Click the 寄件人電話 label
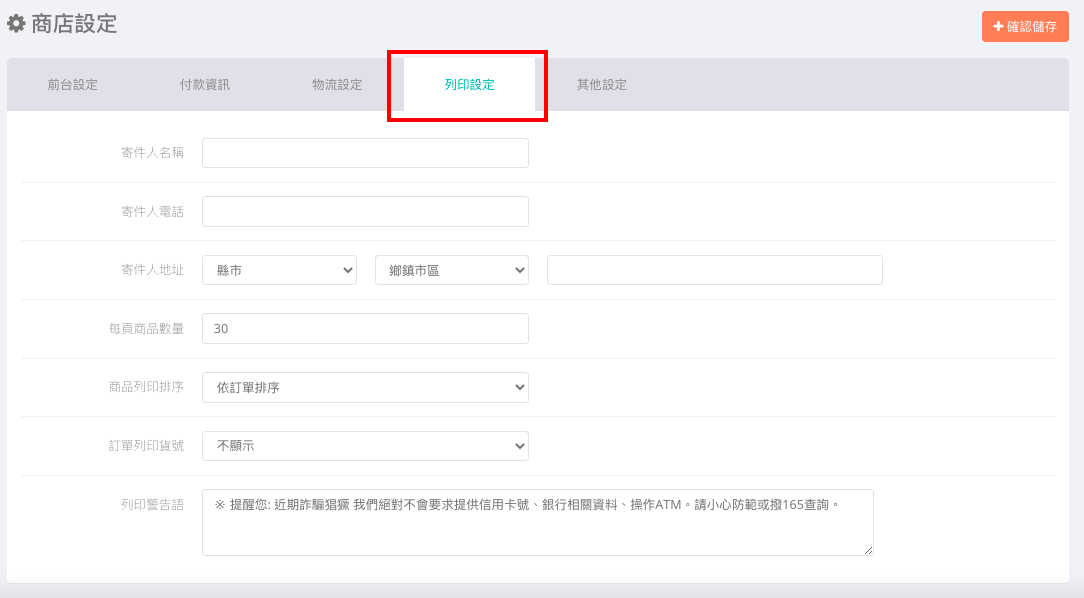Image resolution: width=1084 pixels, height=598 pixels. click(152, 212)
